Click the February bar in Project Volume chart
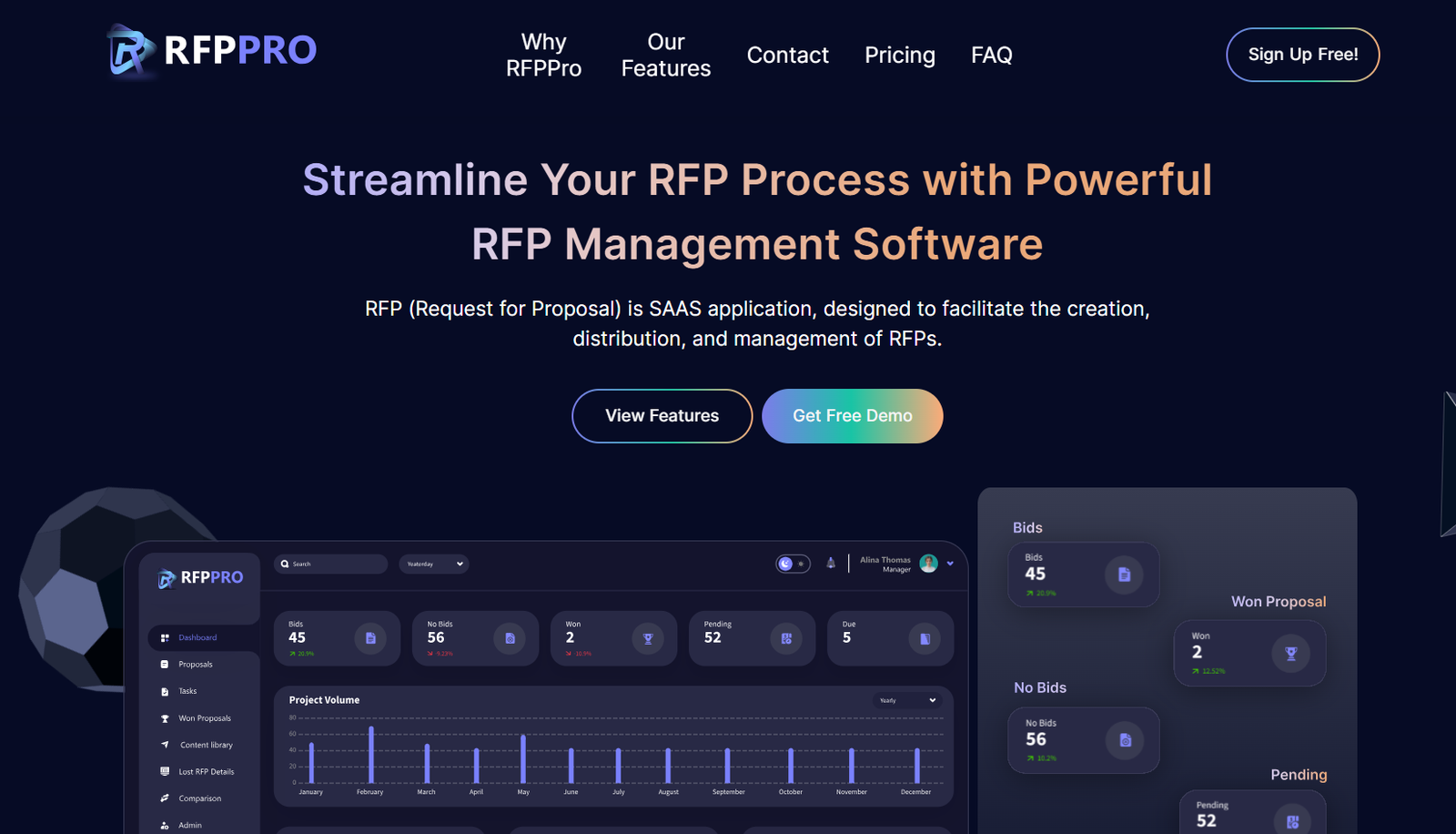 [x=370, y=755]
